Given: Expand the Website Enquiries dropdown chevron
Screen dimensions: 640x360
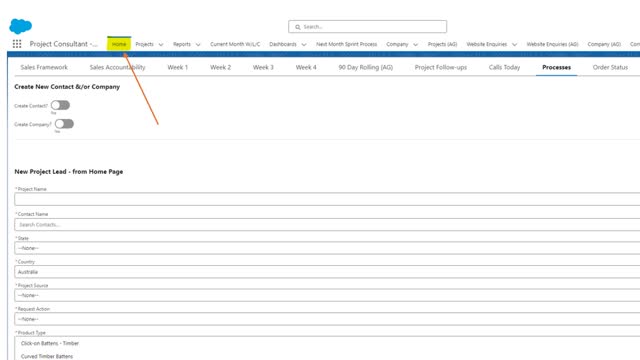Looking at the screenshot, I should [514, 44].
